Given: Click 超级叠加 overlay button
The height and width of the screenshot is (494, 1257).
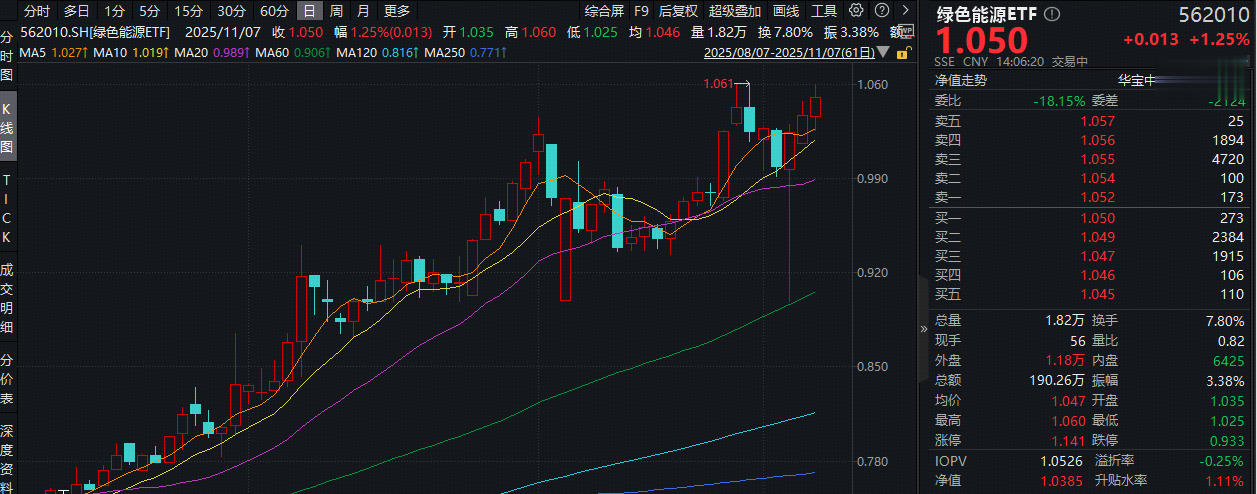Looking at the screenshot, I should pos(736,11).
